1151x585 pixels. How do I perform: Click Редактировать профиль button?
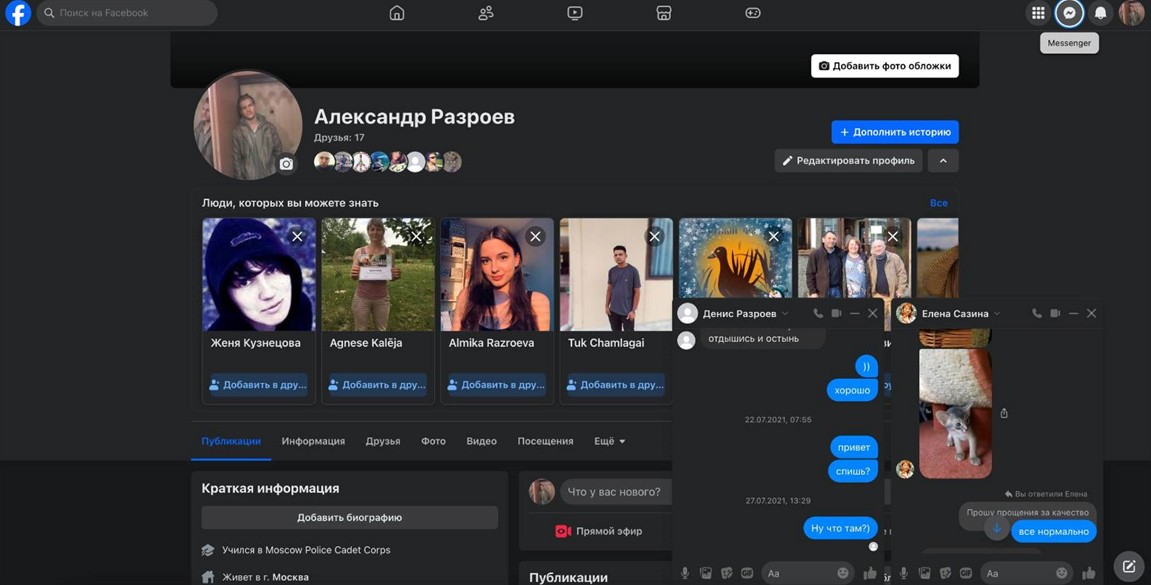point(849,161)
